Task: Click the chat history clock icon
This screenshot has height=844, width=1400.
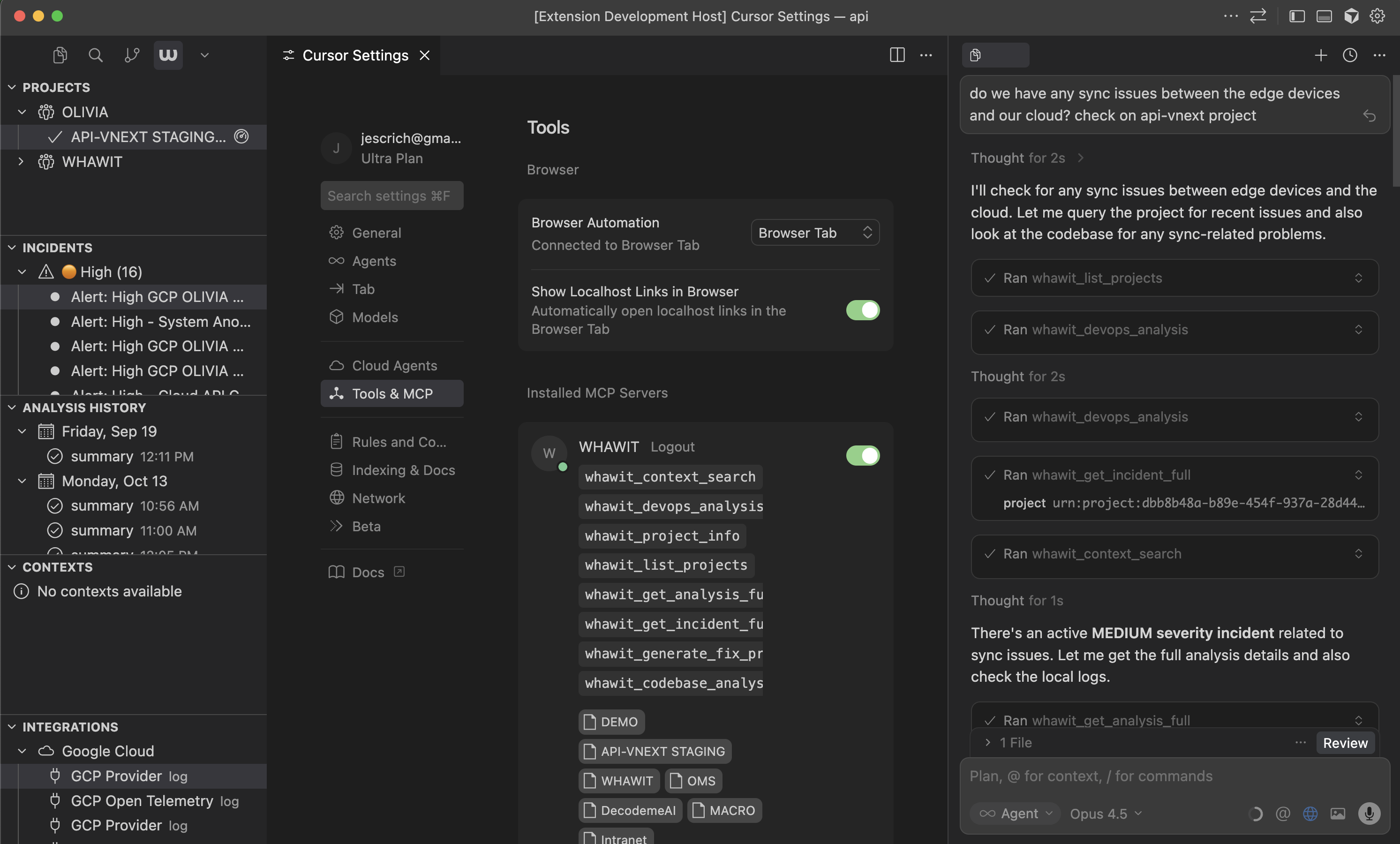Action: 1350,55
